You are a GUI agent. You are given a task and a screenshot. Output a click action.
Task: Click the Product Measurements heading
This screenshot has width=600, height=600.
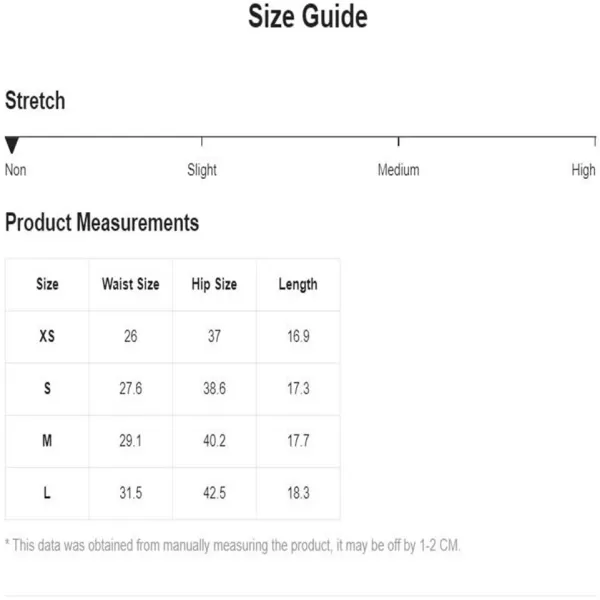pyautogui.click(x=102, y=222)
